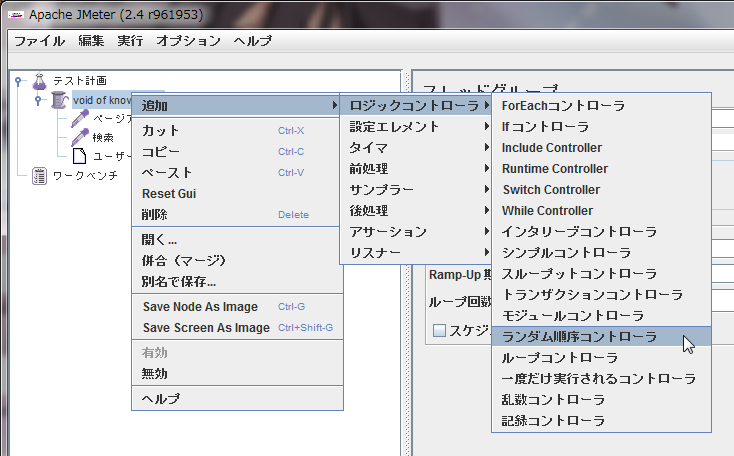Add a ループコントローラ
This screenshot has height=456, width=734.
[601, 358]
